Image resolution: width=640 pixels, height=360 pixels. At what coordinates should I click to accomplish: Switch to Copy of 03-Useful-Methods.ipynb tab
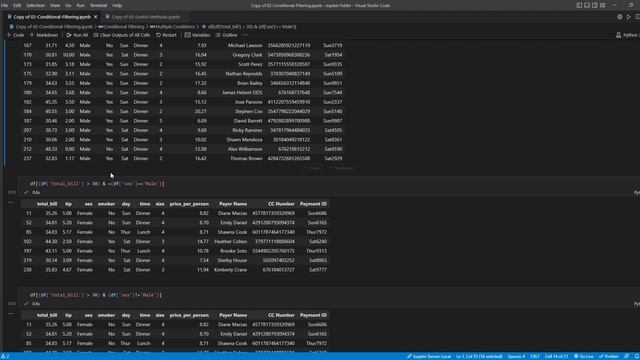point(146,17)
